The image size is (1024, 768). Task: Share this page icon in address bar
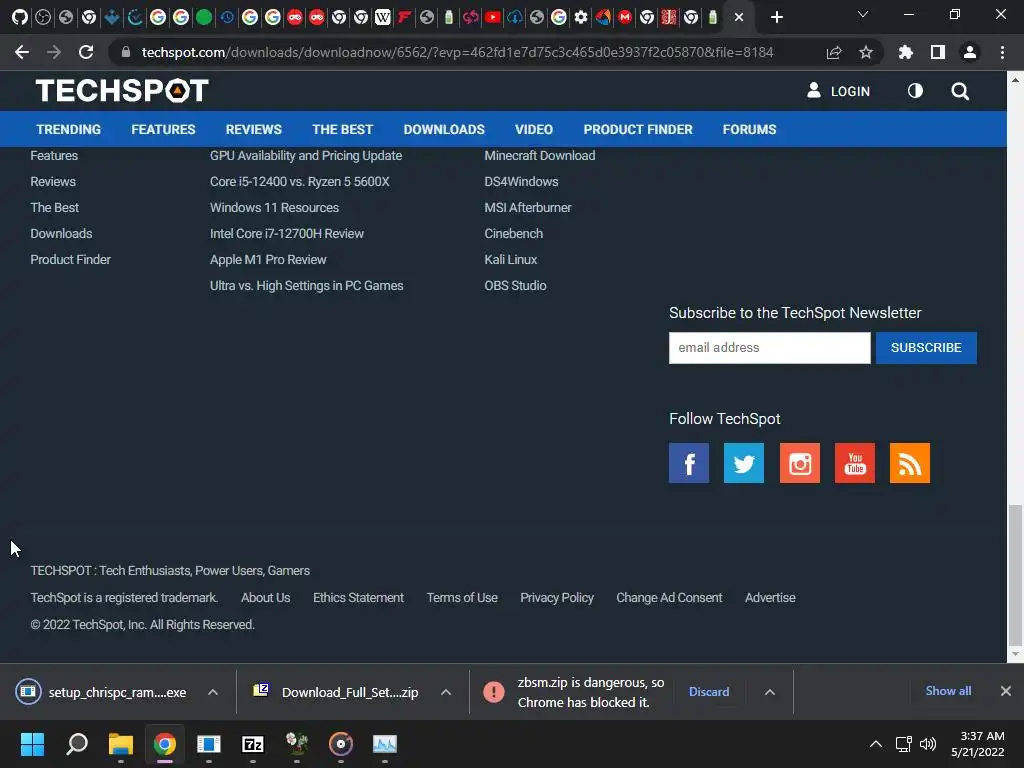pyautogui.click(x=834, y=52)
